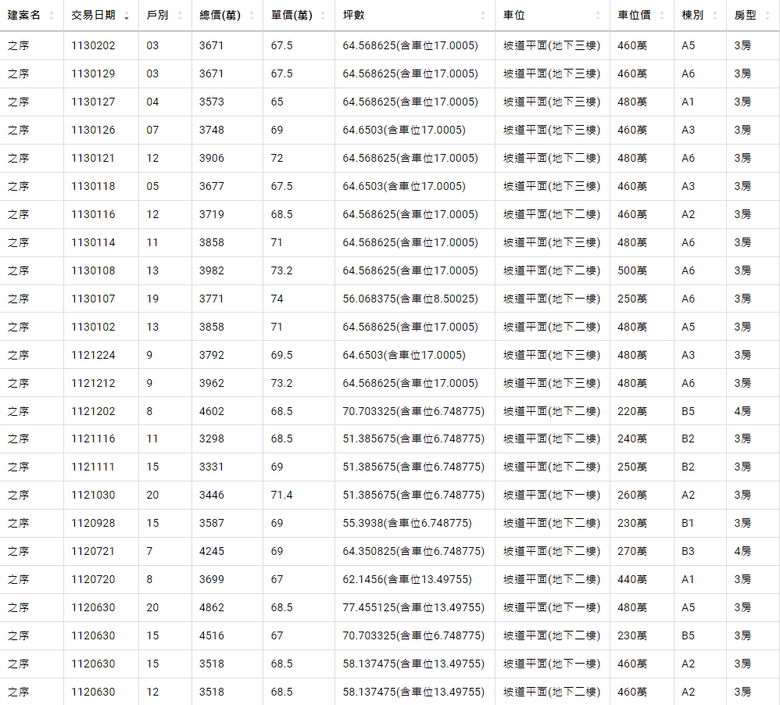
Task: Click parking price 220萬
Action: [x=632, y=411]
